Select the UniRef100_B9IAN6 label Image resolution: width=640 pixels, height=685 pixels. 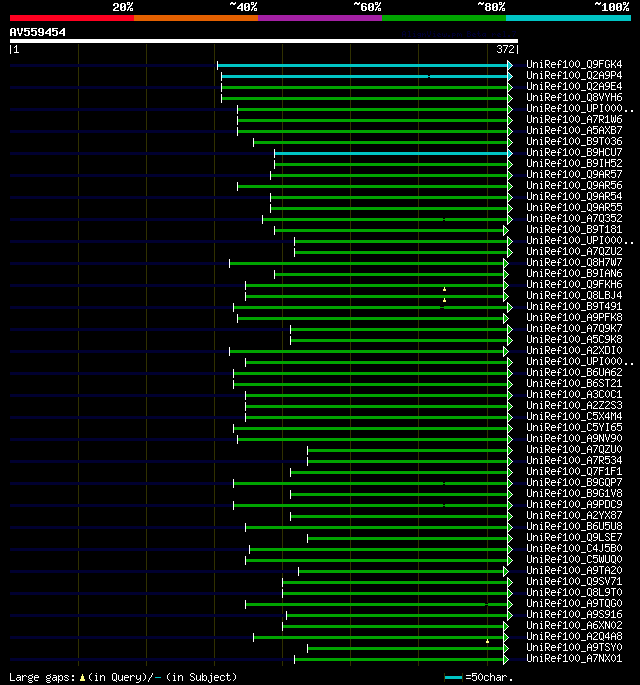(x=574, y=273)
